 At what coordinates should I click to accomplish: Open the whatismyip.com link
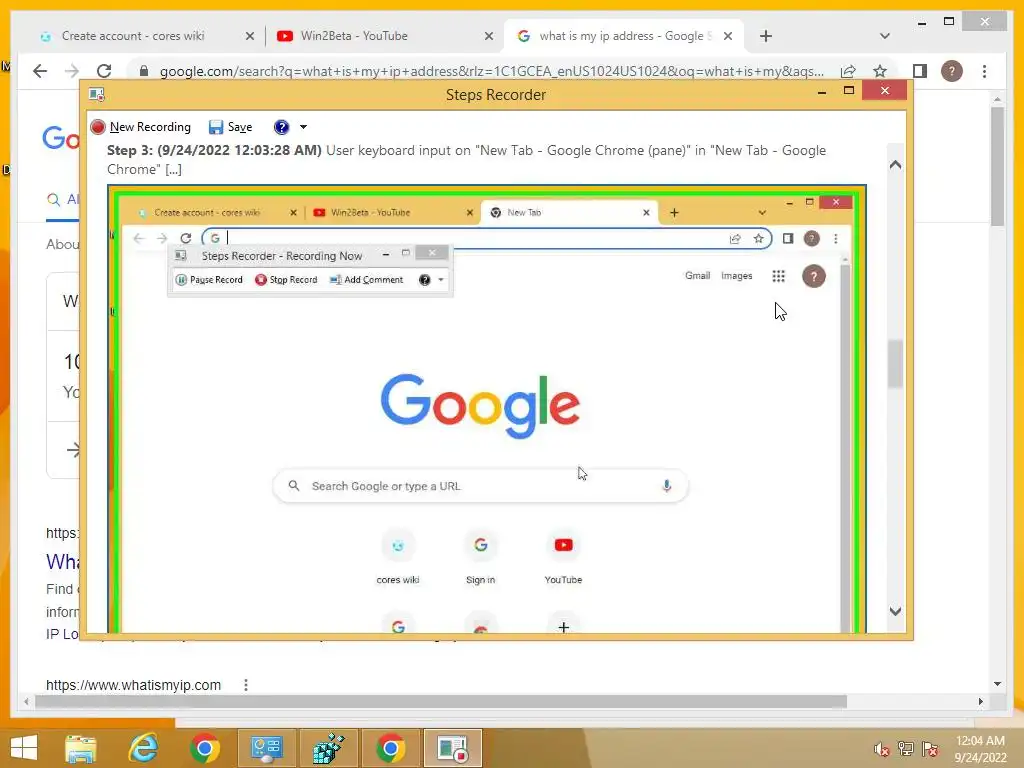click(133, 684)
